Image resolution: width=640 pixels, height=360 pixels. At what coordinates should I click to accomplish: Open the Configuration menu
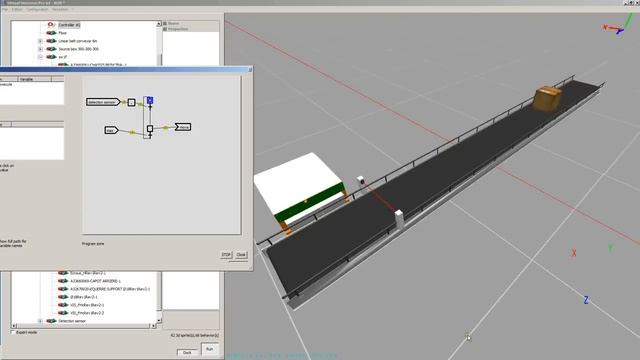(x=37, y=9)
